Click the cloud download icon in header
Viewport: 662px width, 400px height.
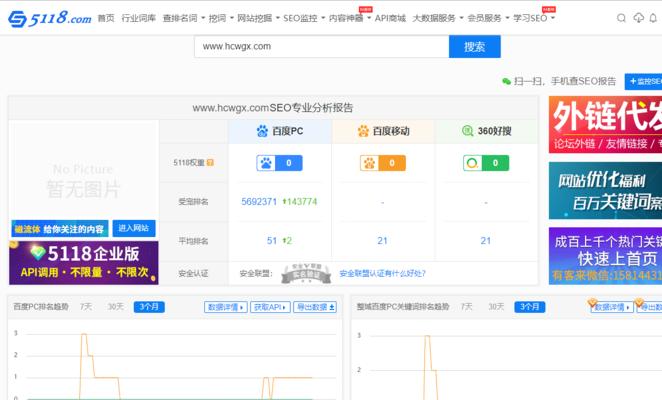pyautogui.click(x=638, y=18)
